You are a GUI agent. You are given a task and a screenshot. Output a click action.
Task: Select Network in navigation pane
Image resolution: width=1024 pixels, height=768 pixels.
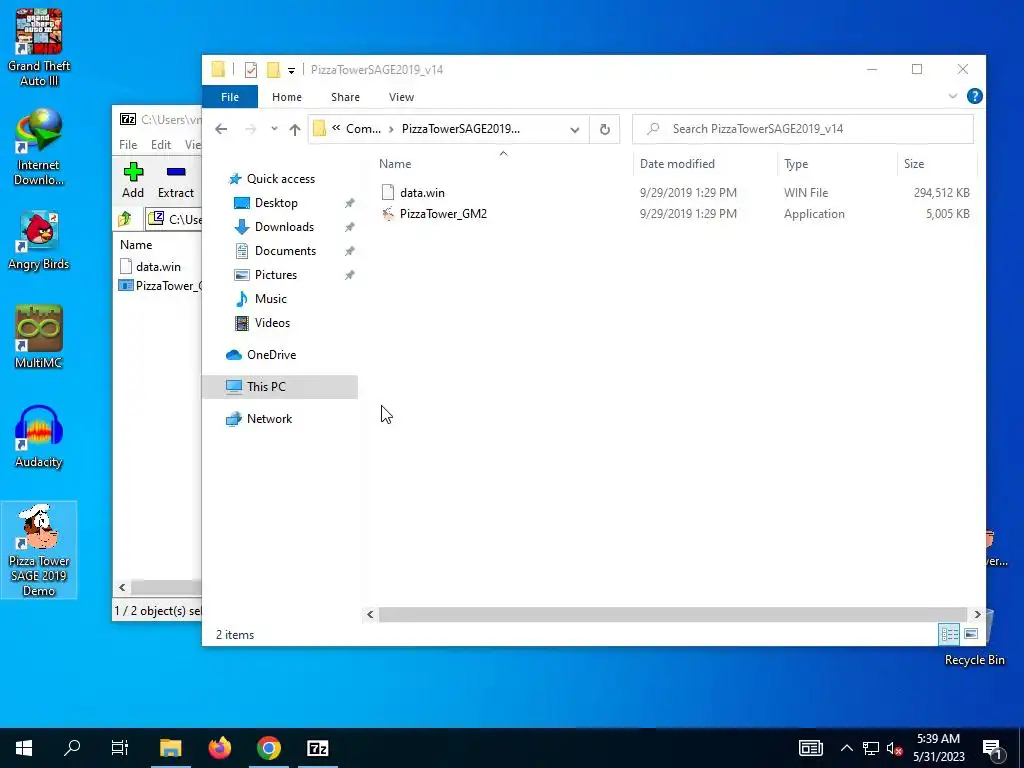coord(269,419)
